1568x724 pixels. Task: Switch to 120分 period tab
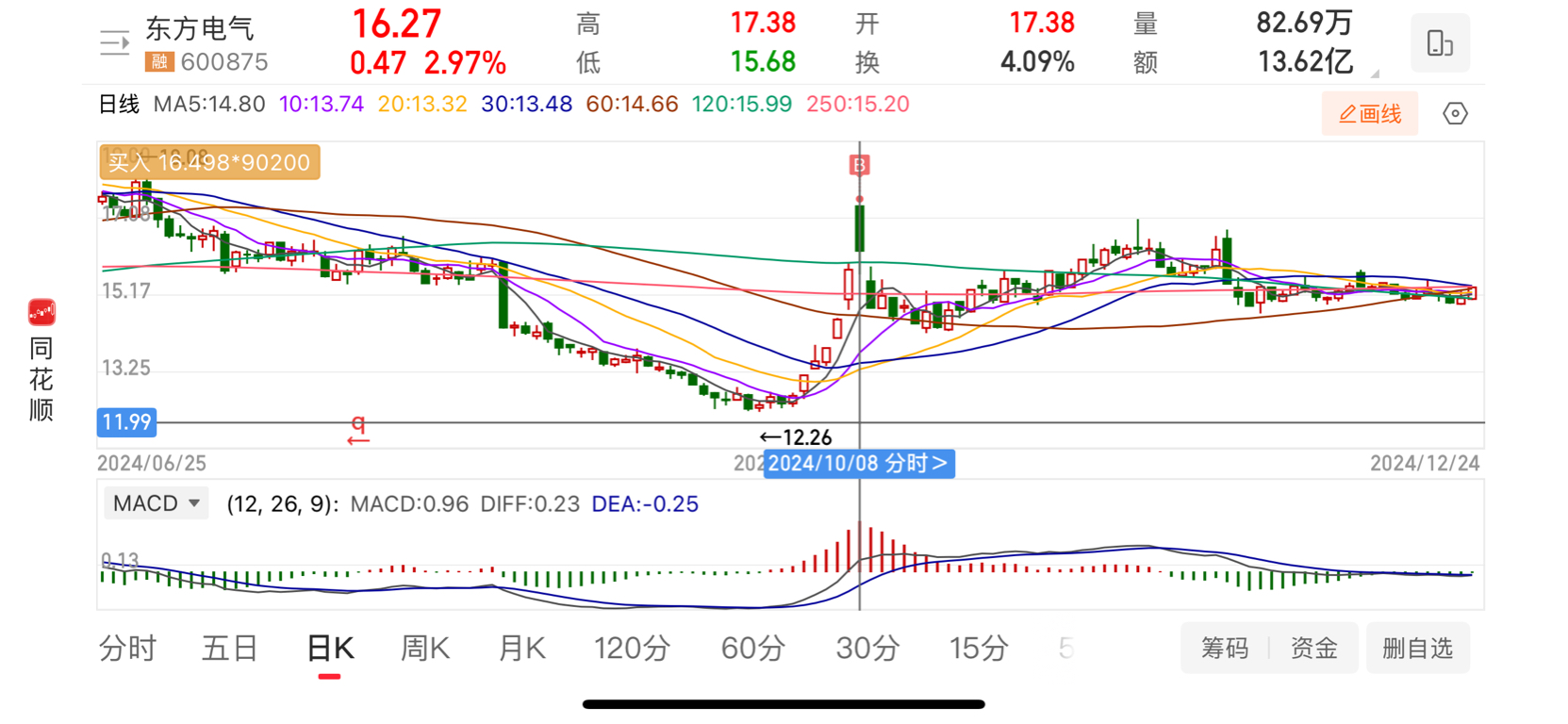[632, 649]
